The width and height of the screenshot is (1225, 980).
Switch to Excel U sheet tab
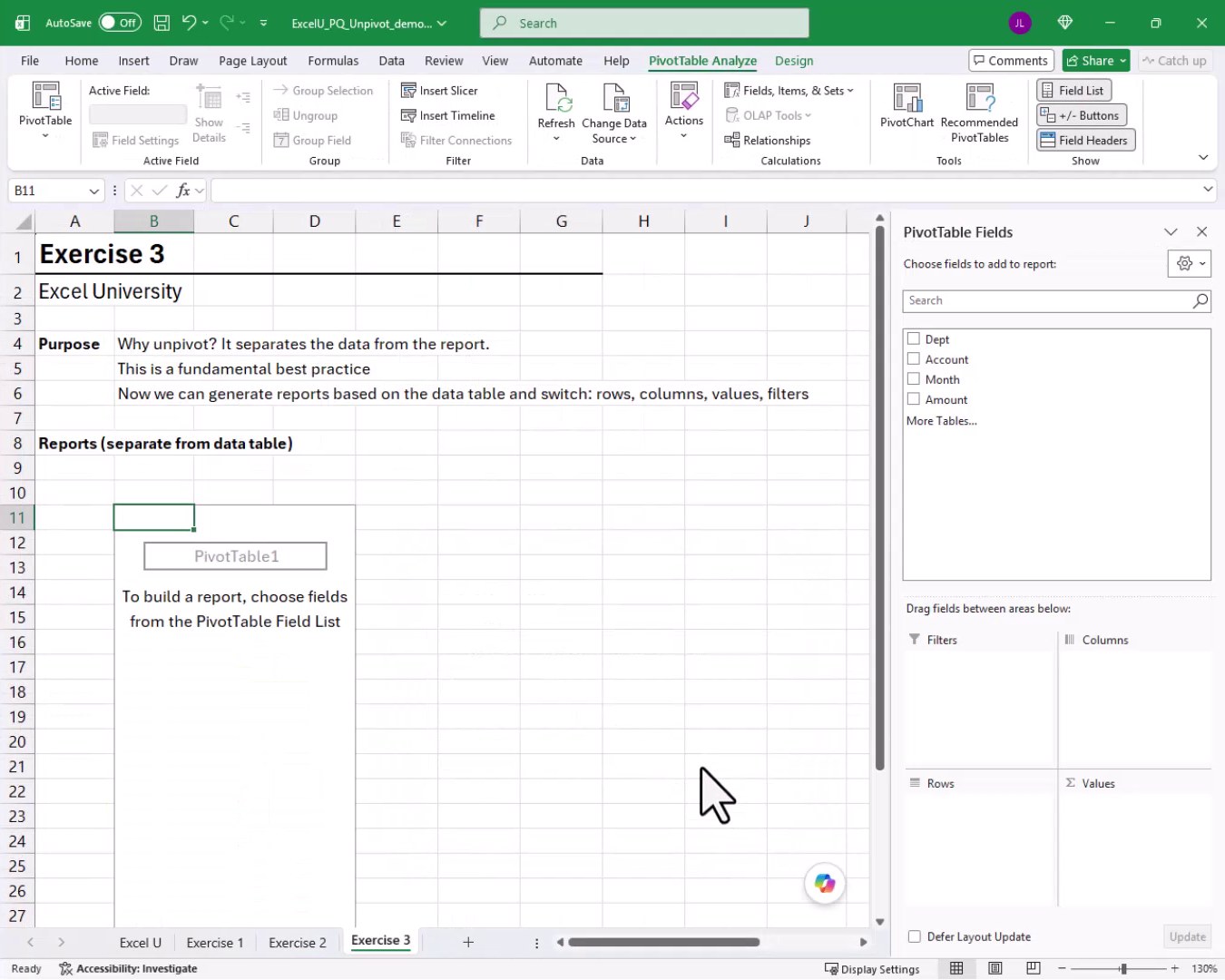(x=141, y=943)
